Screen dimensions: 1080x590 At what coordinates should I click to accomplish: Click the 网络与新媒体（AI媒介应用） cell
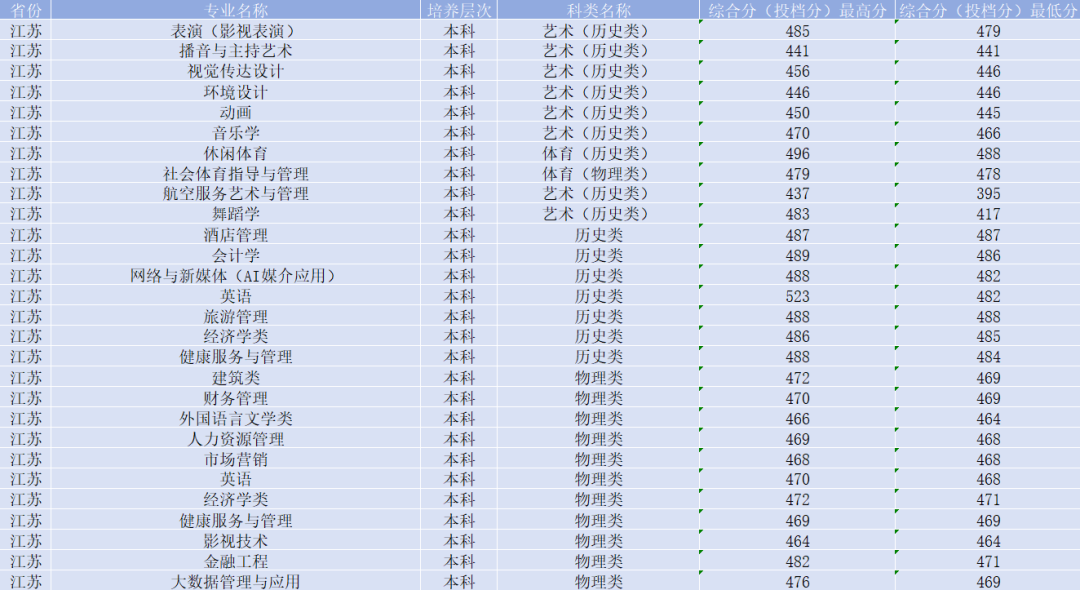click(x=236, y=275)
